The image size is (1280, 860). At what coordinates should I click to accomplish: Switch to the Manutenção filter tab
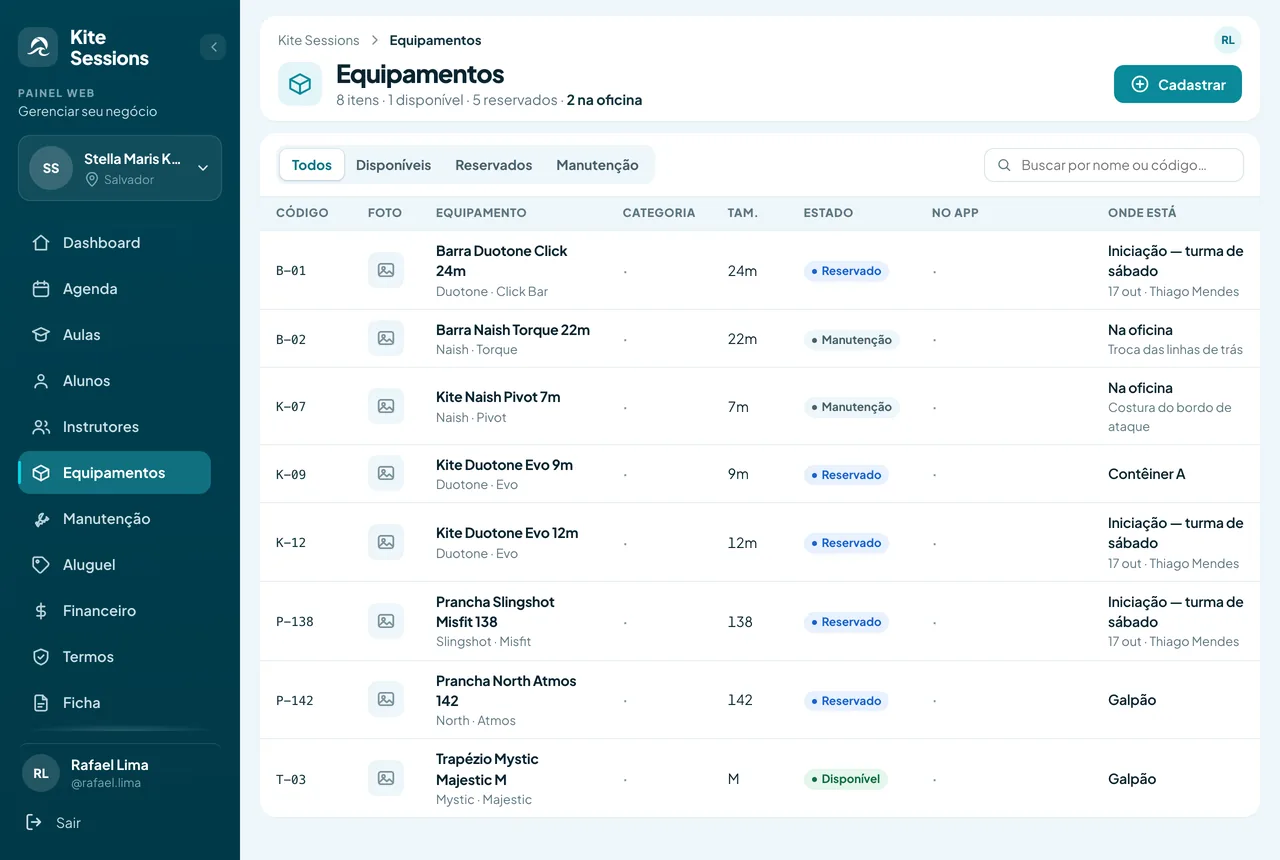(x=597, y=165)
